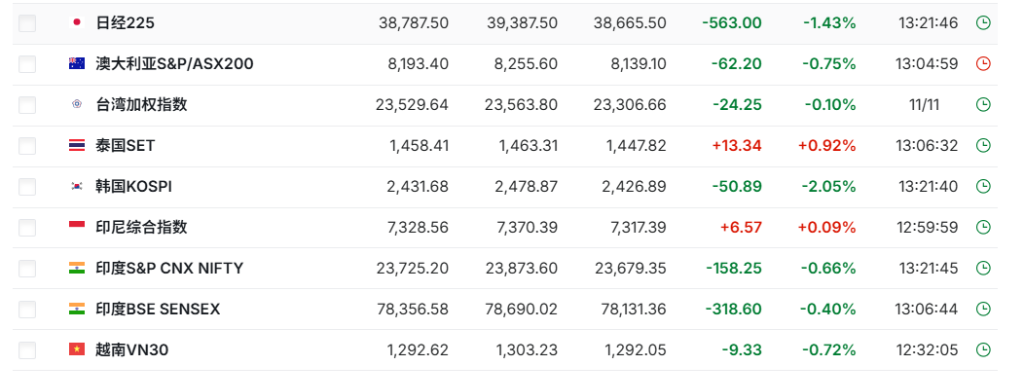Screen dimensions: 1024x388
Task: Check the box next to 印度S&P CNX NIFTY
Action: [27, 268]
